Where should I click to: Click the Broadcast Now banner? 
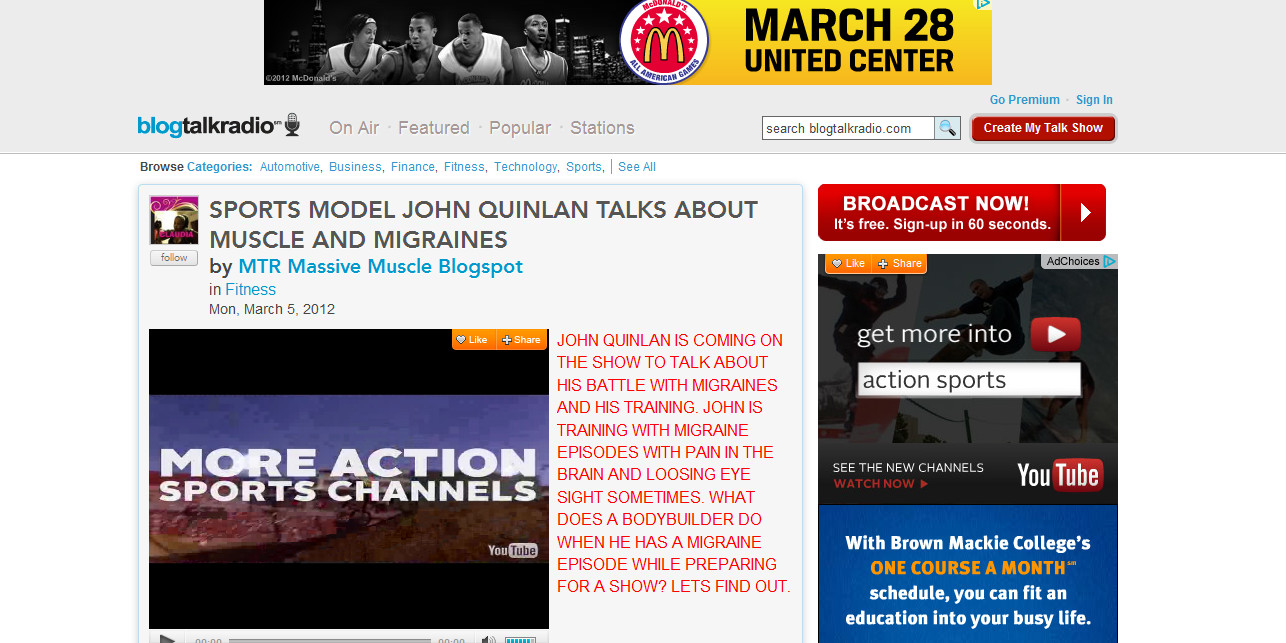pyautogui.click(x=962, y=212)
